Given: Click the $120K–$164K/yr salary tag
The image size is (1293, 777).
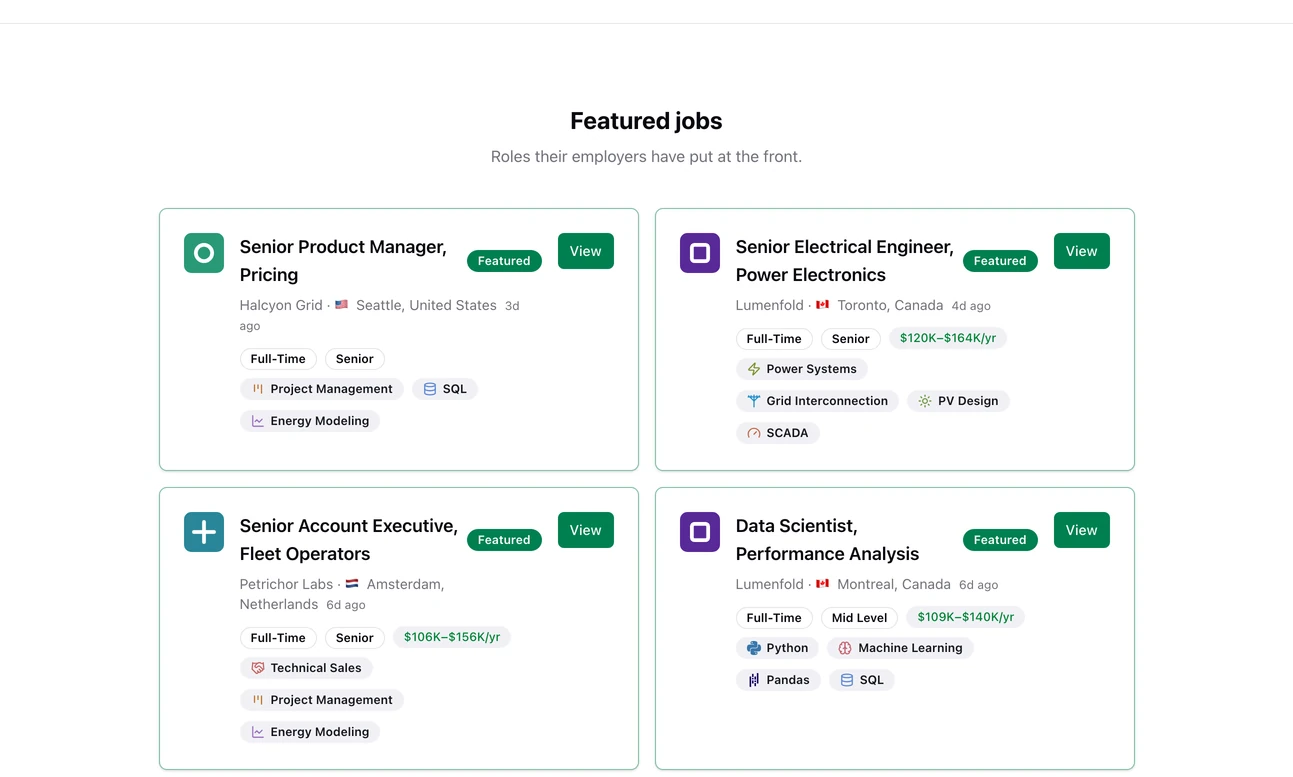Looking at the screenshot, I should pos(948,338).
